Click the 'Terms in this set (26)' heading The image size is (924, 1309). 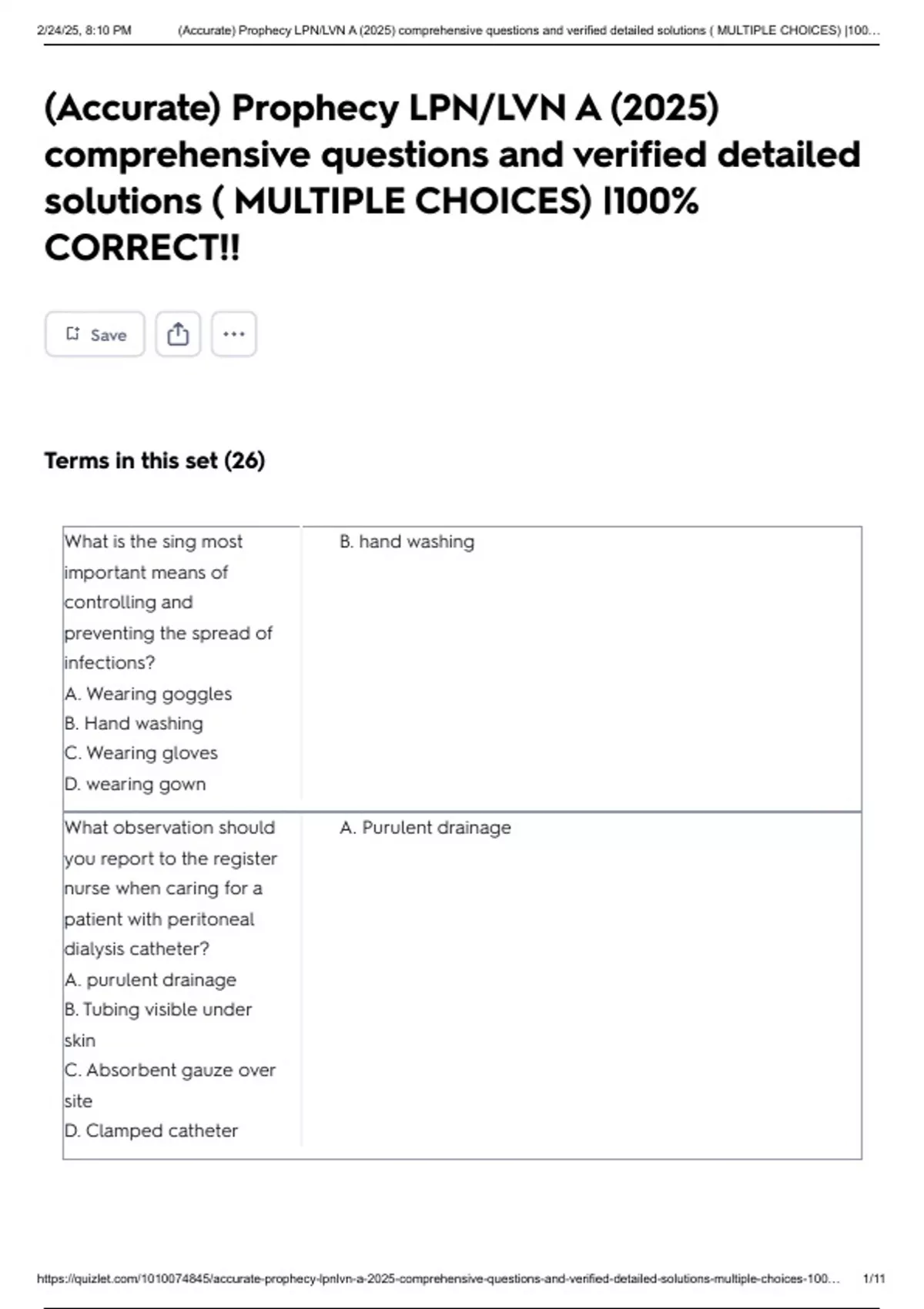pyautogui.click(x=155, y=460)
